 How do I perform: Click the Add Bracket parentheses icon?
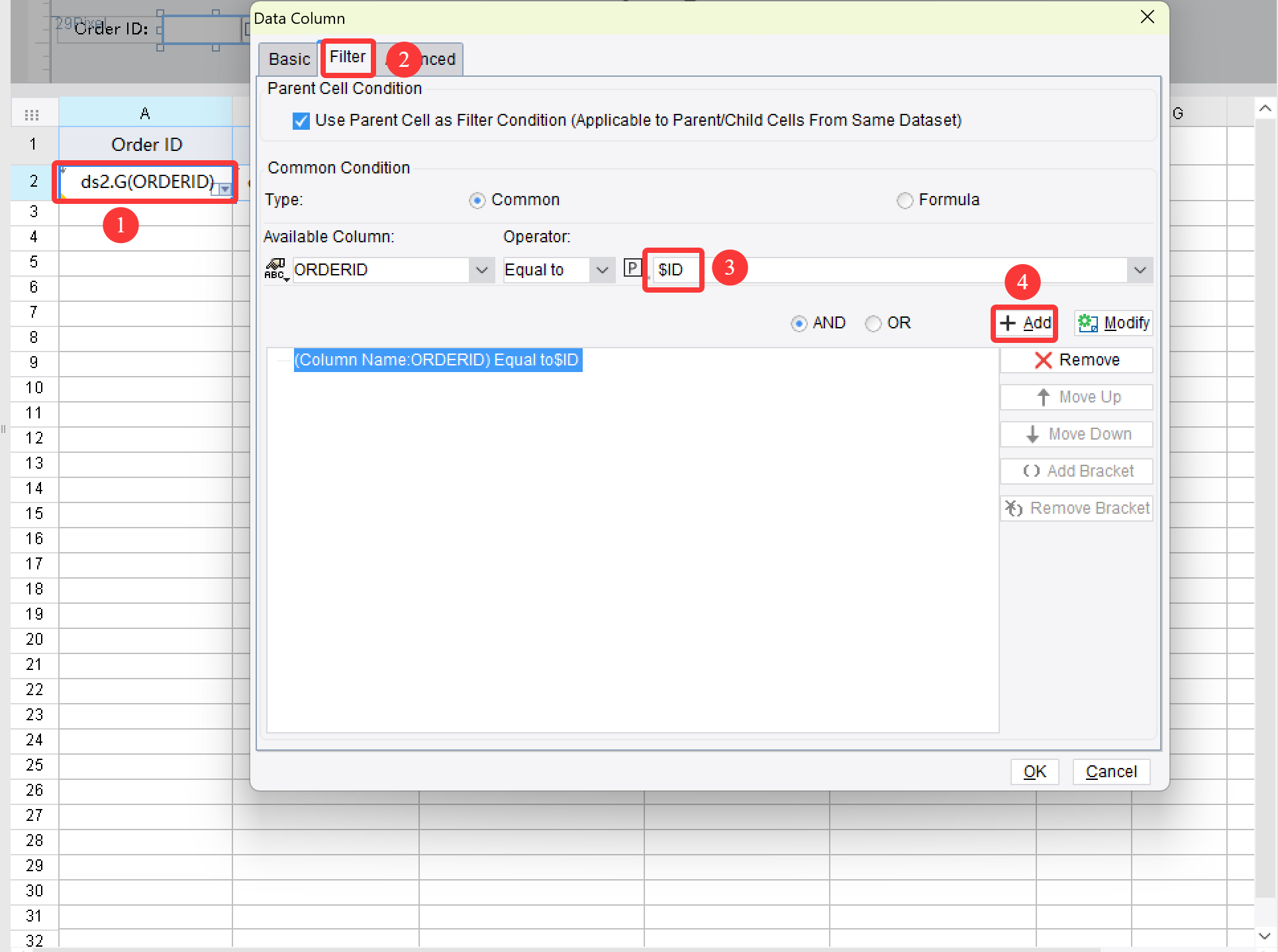[x=1032, y=471]
